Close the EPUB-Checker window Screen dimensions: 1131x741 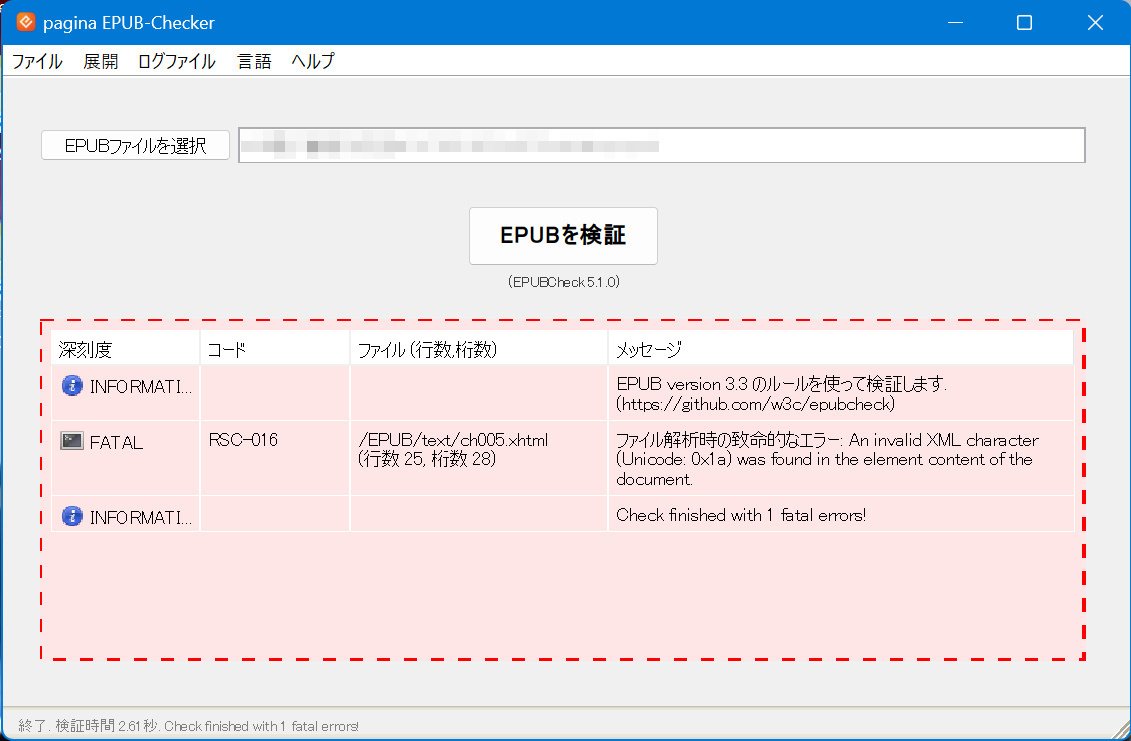coord(1095,22)
